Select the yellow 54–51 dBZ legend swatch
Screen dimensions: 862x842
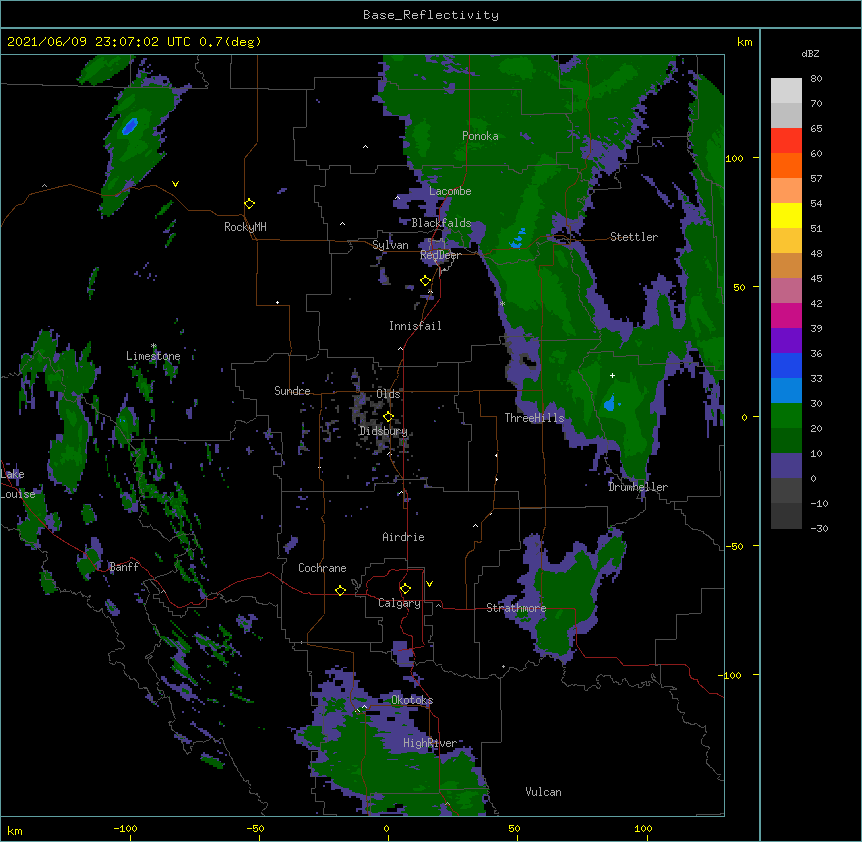(x=786, y=215)
